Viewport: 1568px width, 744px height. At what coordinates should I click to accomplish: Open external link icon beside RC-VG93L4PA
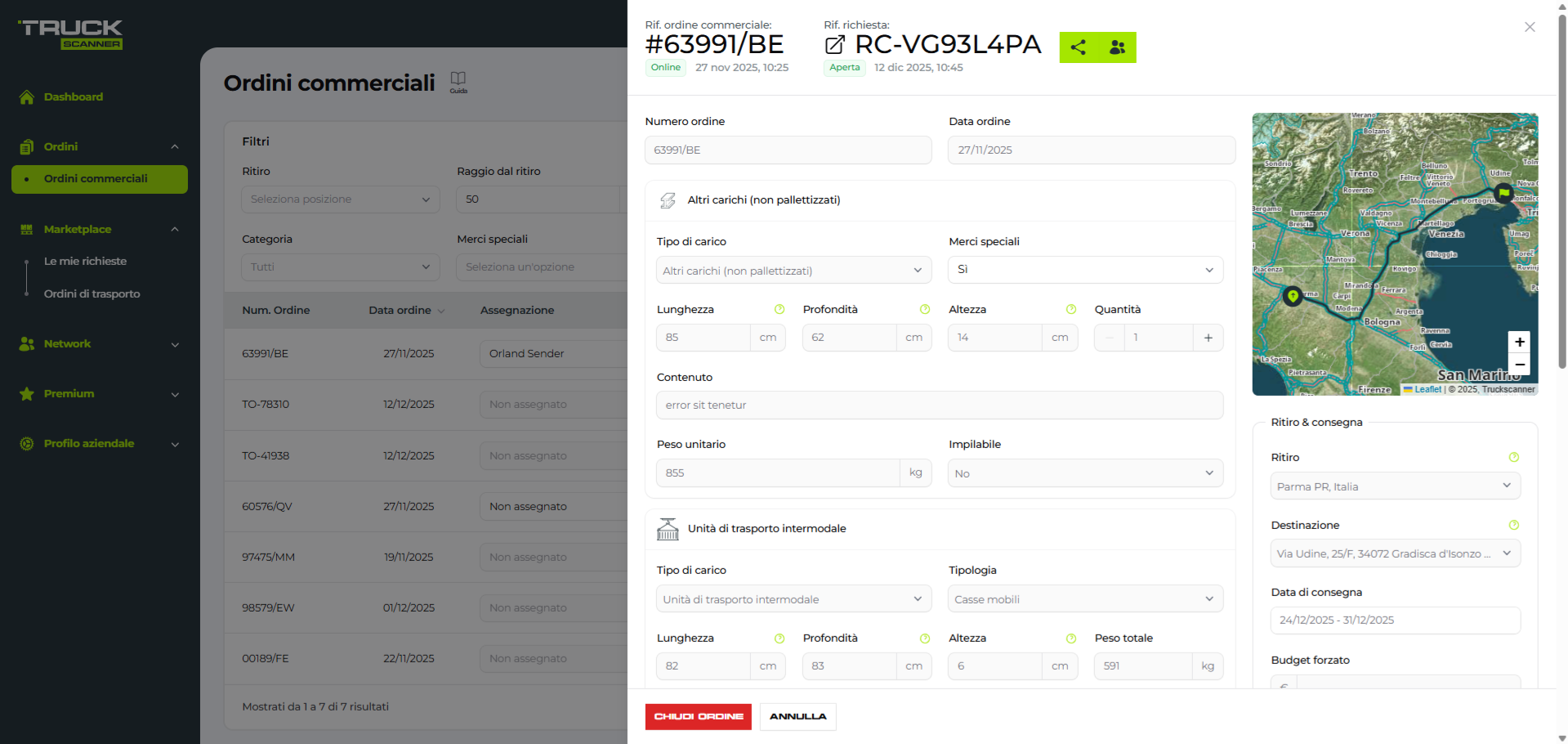(x=834, y=46)
